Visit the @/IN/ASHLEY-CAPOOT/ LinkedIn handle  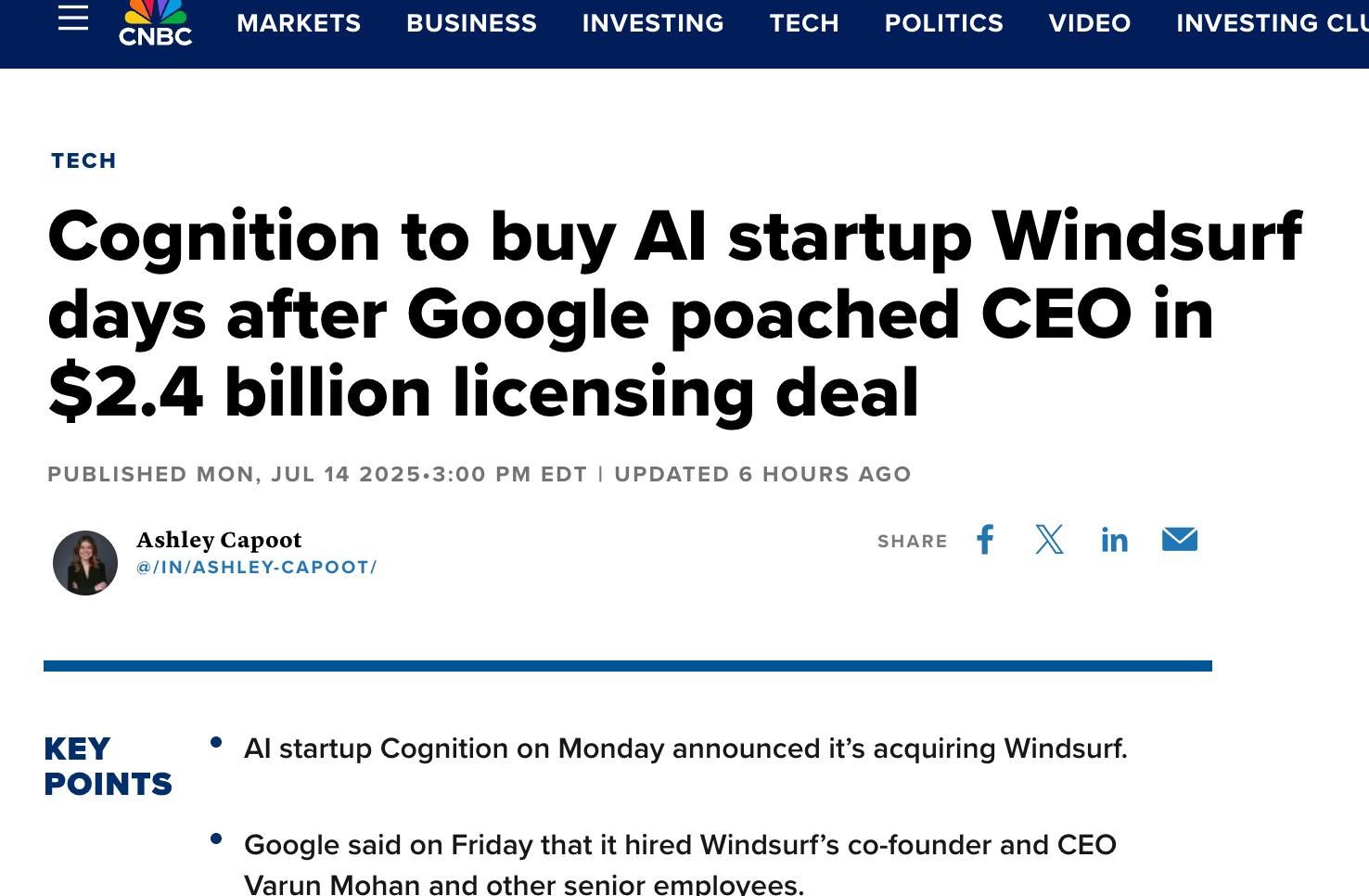[x=256, y=568]
